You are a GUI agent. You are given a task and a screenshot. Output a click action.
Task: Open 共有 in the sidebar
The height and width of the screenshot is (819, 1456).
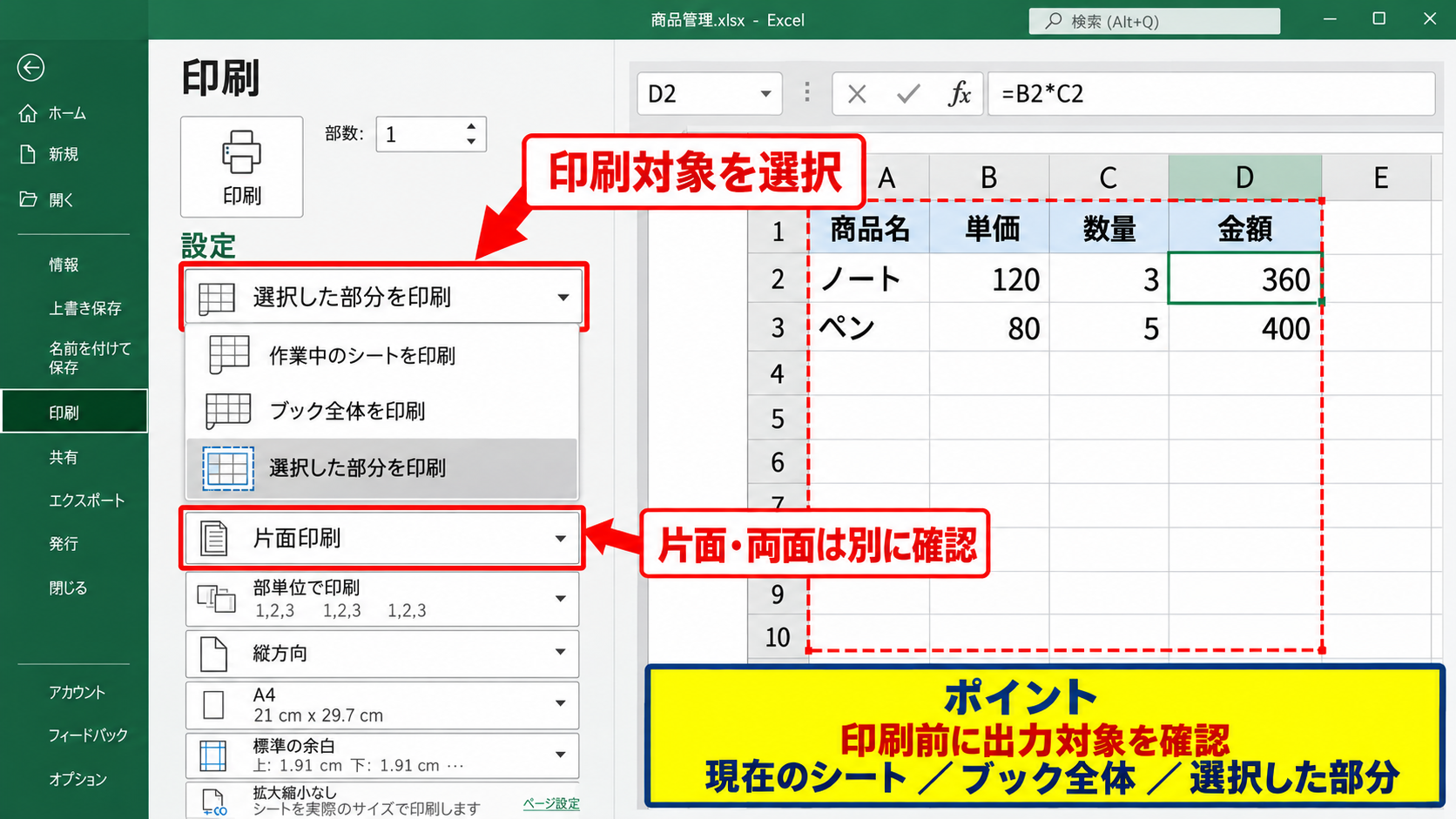(x=64, y=457)
